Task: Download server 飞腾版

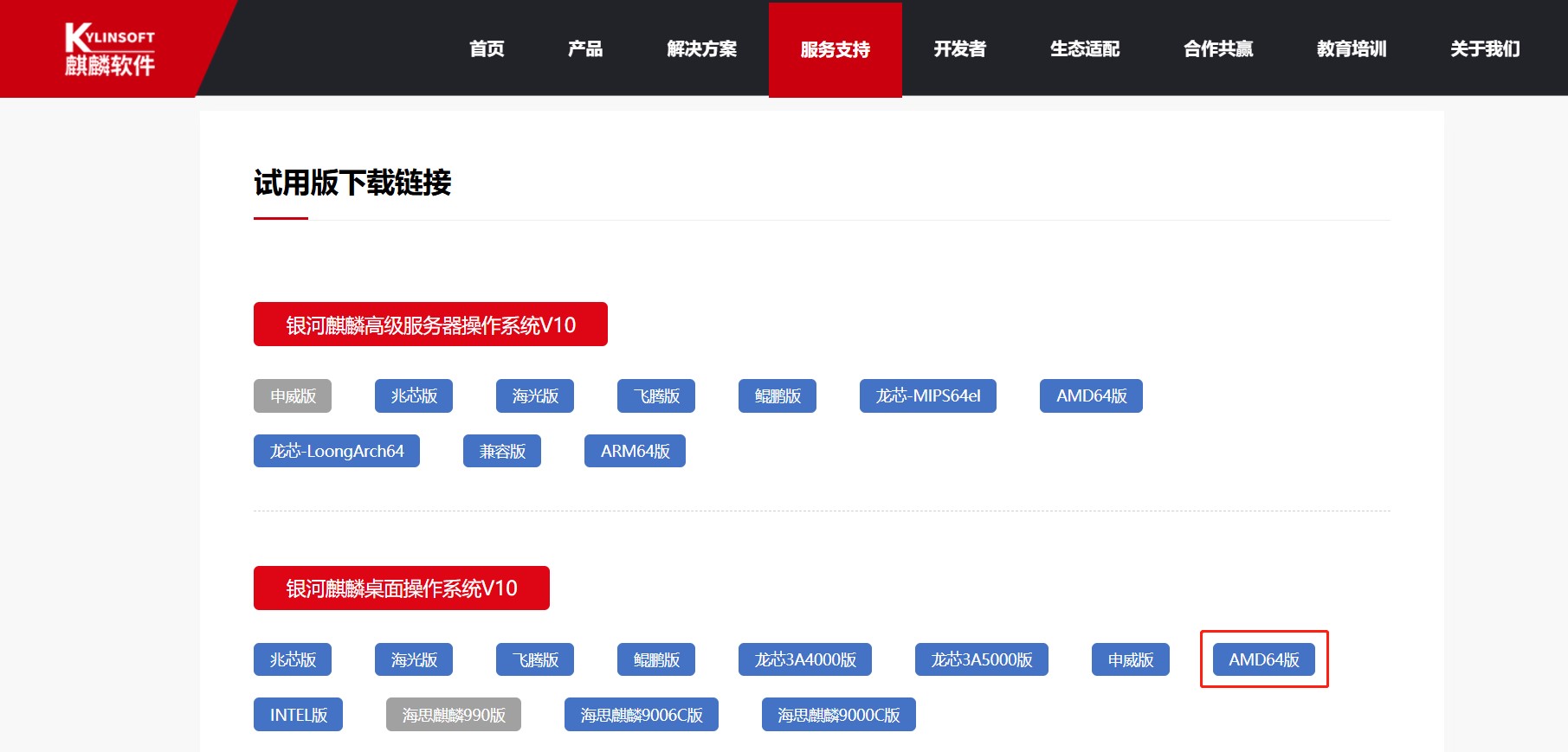Action: tap(656, 395)
